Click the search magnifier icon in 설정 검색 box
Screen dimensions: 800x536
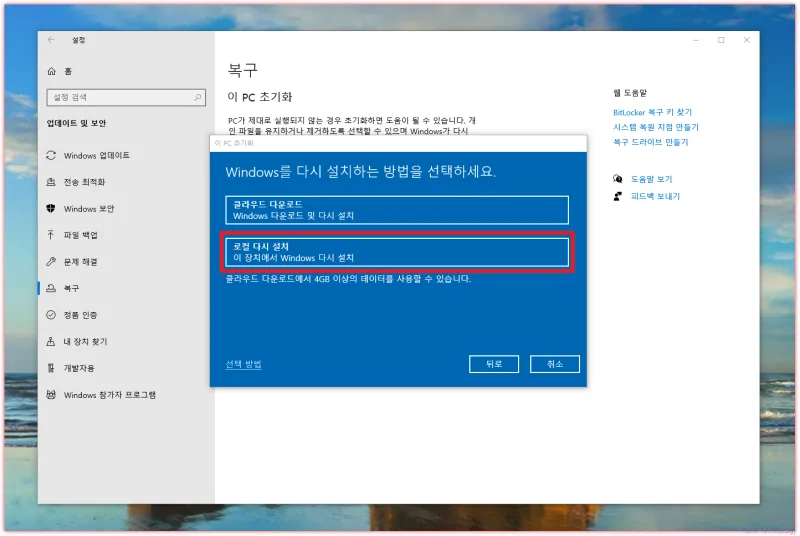pos(197,97)
